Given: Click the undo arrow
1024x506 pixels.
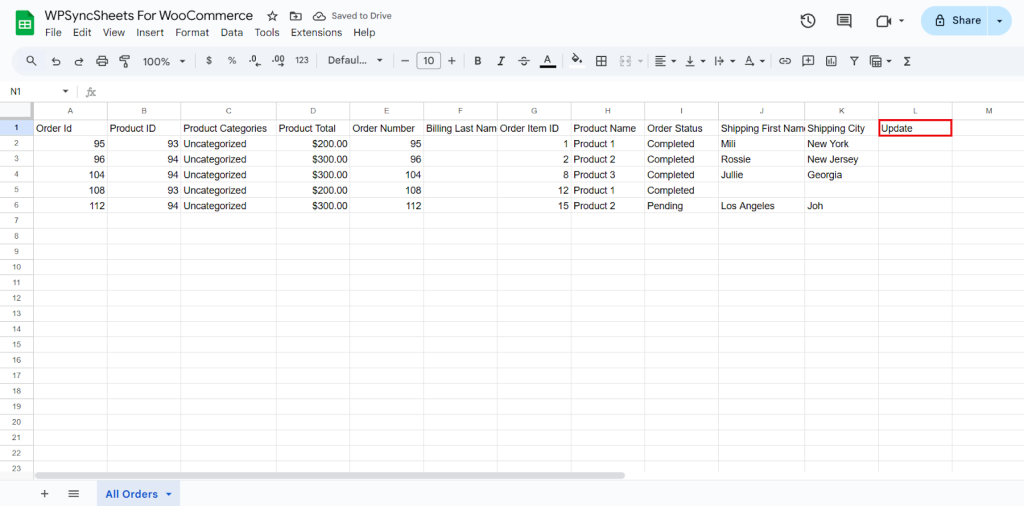Looking at the screenshot, I should (x=56, y=61).
